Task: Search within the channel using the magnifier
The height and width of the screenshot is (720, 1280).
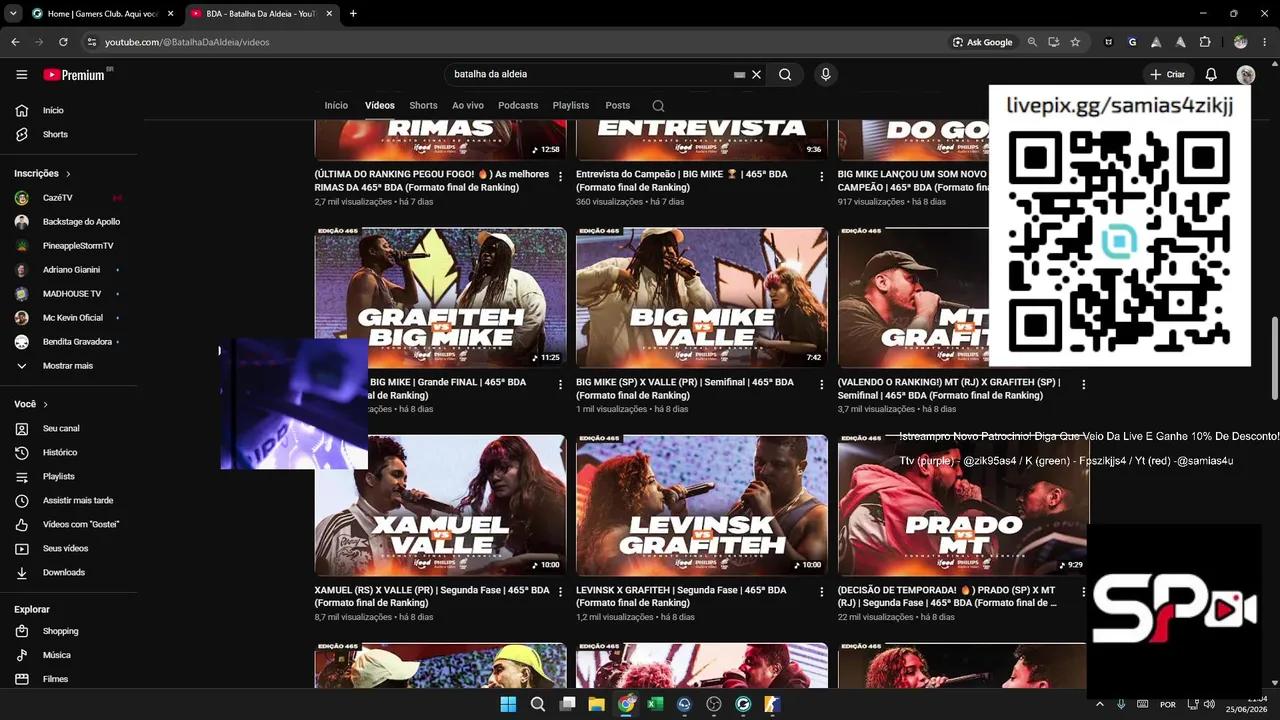Action: 658,105
